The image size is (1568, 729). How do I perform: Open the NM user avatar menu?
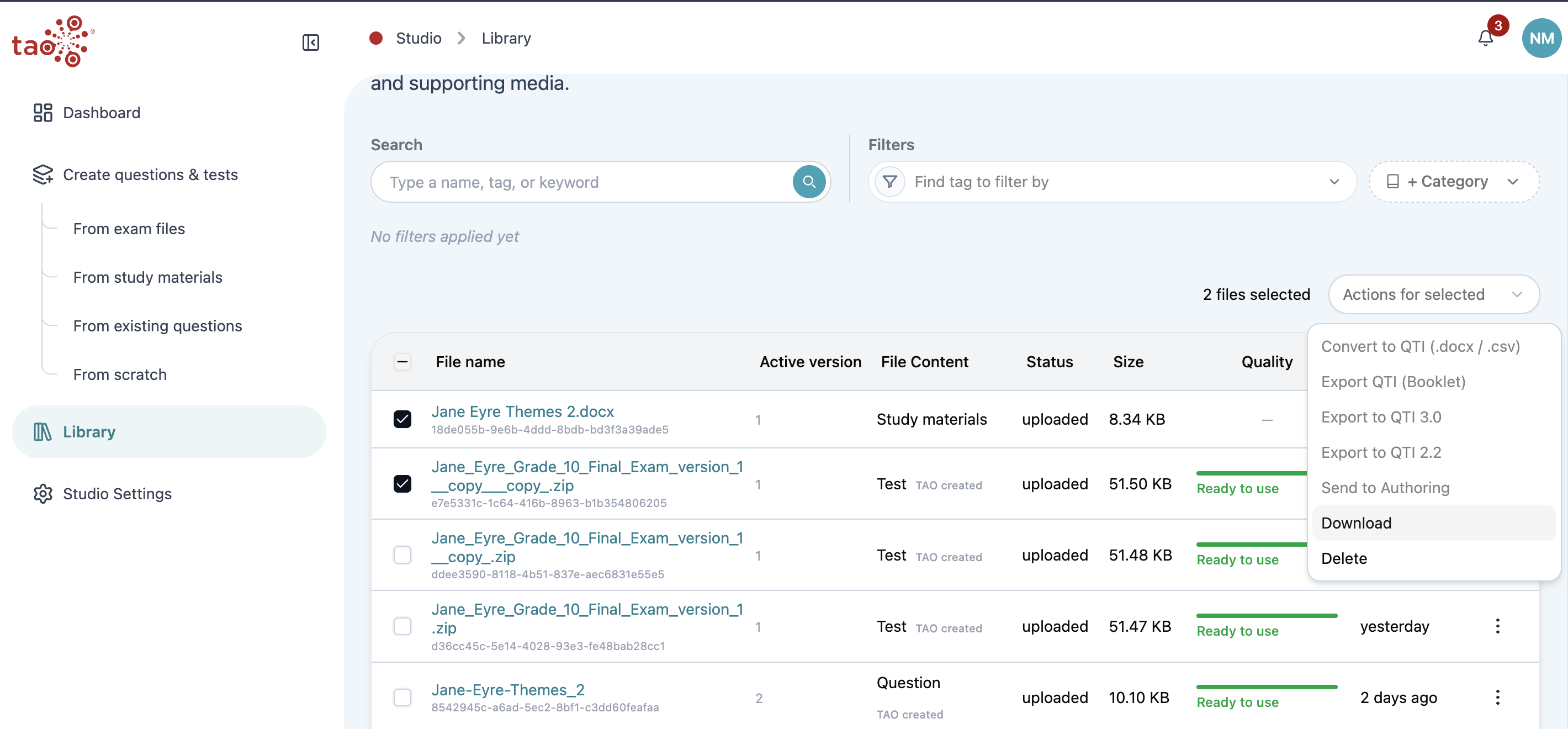(x=1541, y=38)
